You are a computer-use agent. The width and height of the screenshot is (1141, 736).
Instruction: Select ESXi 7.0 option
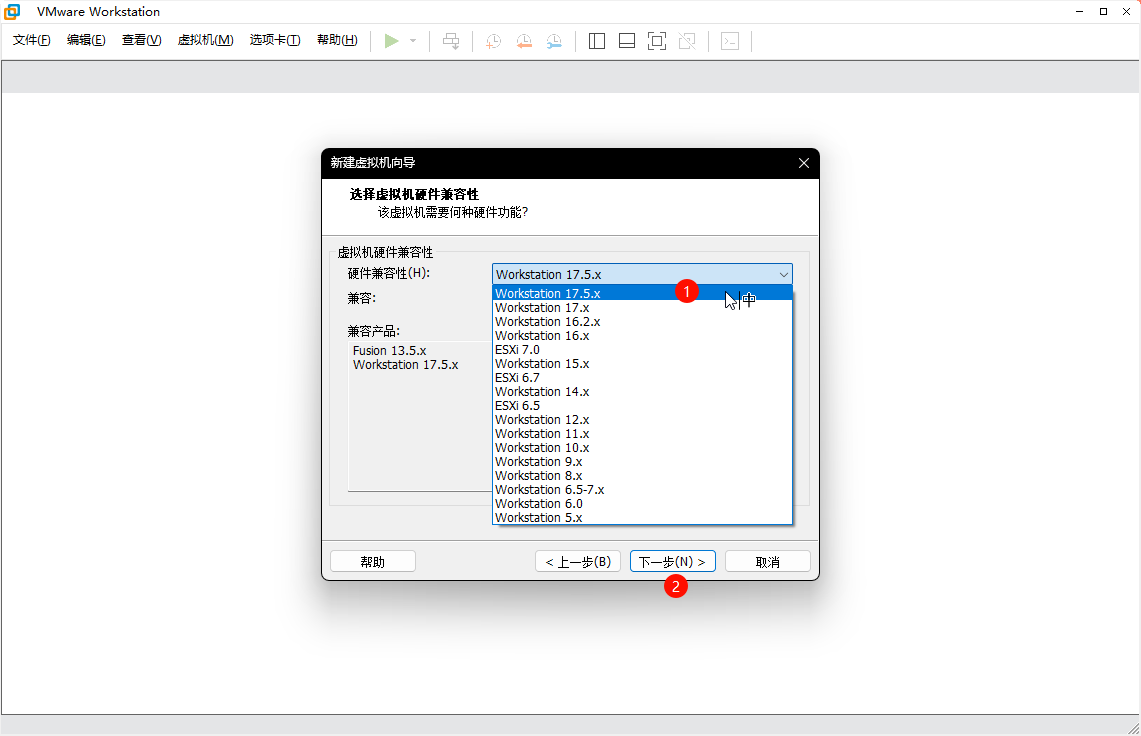pyautogui.click(x=642, y=349)
